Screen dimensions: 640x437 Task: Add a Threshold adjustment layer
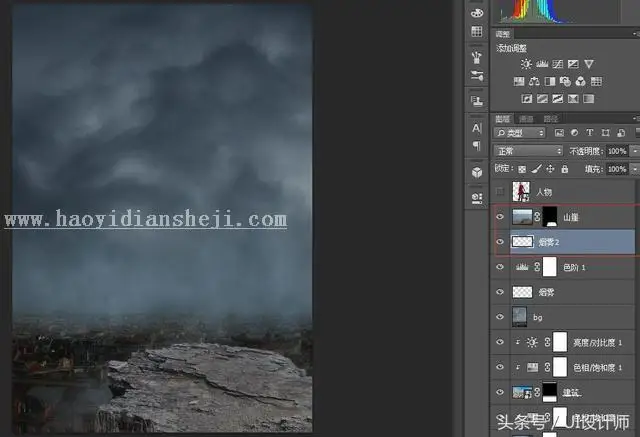[x=558, y=99]
